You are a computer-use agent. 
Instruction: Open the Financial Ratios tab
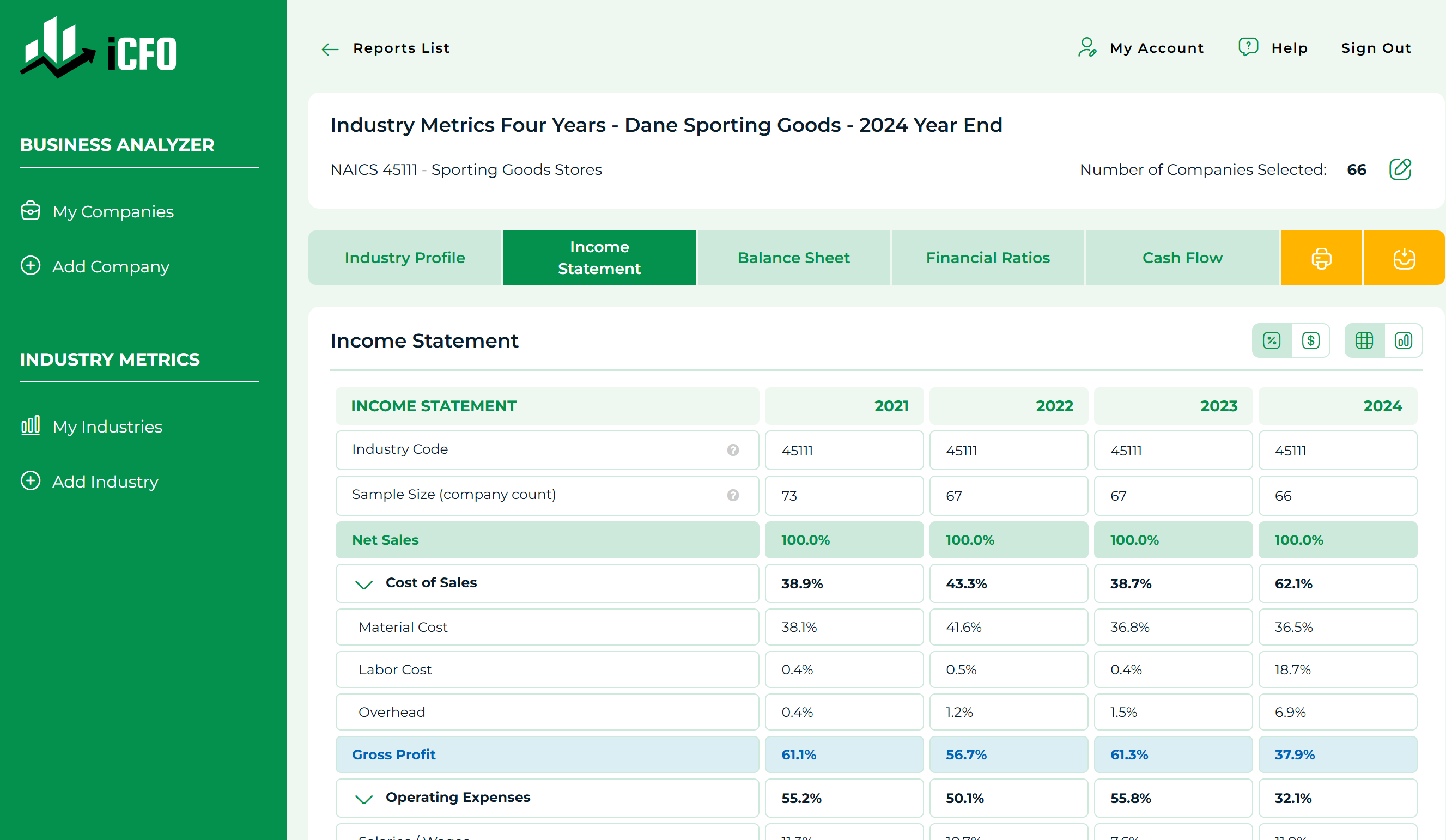pos(988,258)
